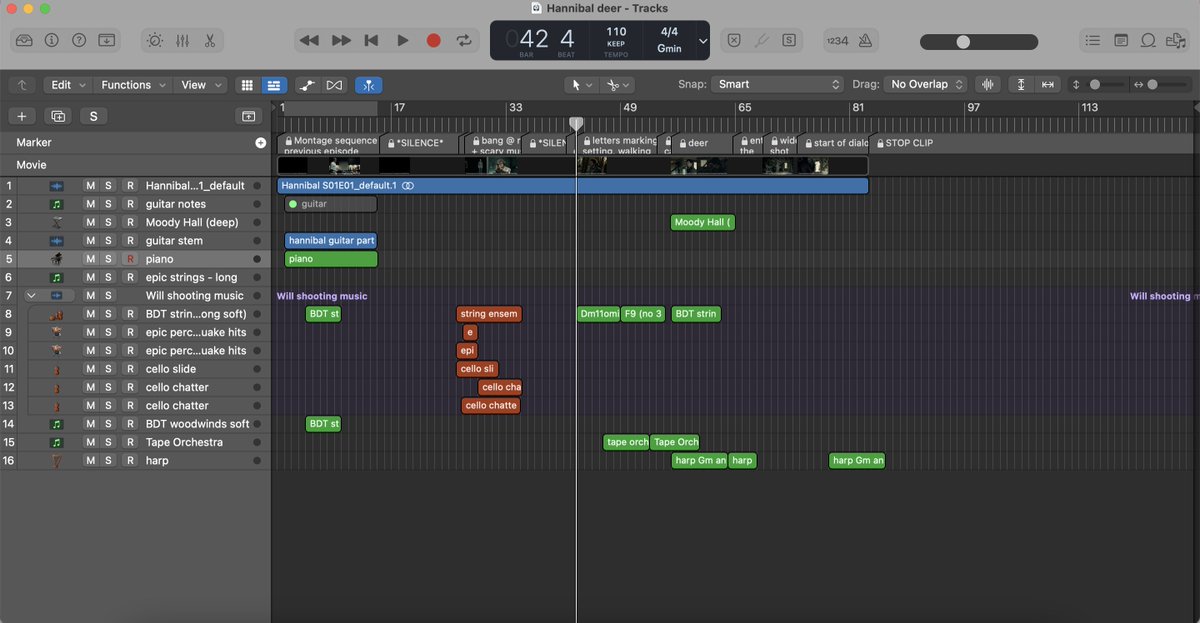
Task: Click the up-arrow display level button
Action: [22, 85]
